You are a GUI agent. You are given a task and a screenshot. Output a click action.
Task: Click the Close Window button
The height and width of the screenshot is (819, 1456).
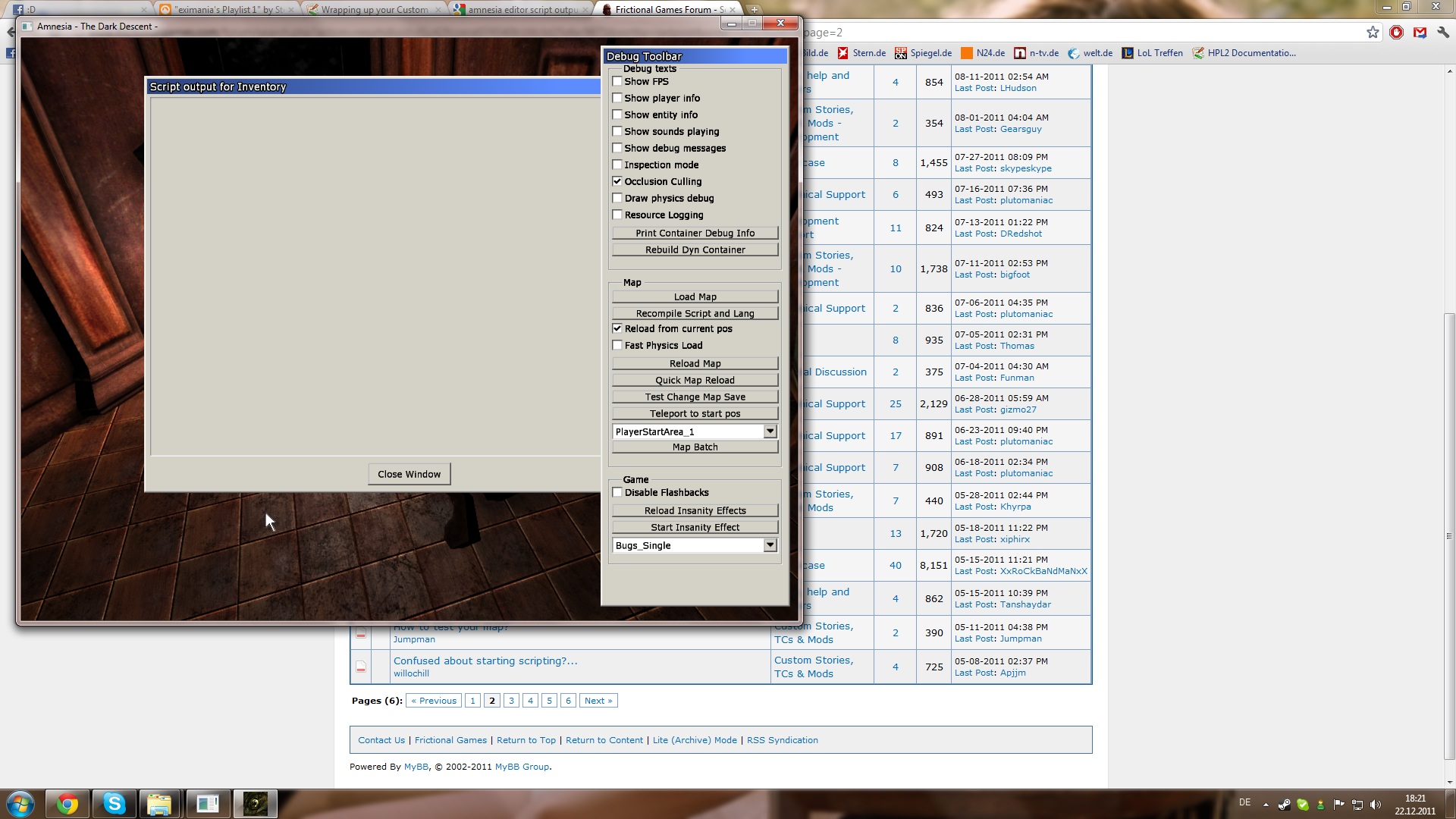click(x=409, y=474)
